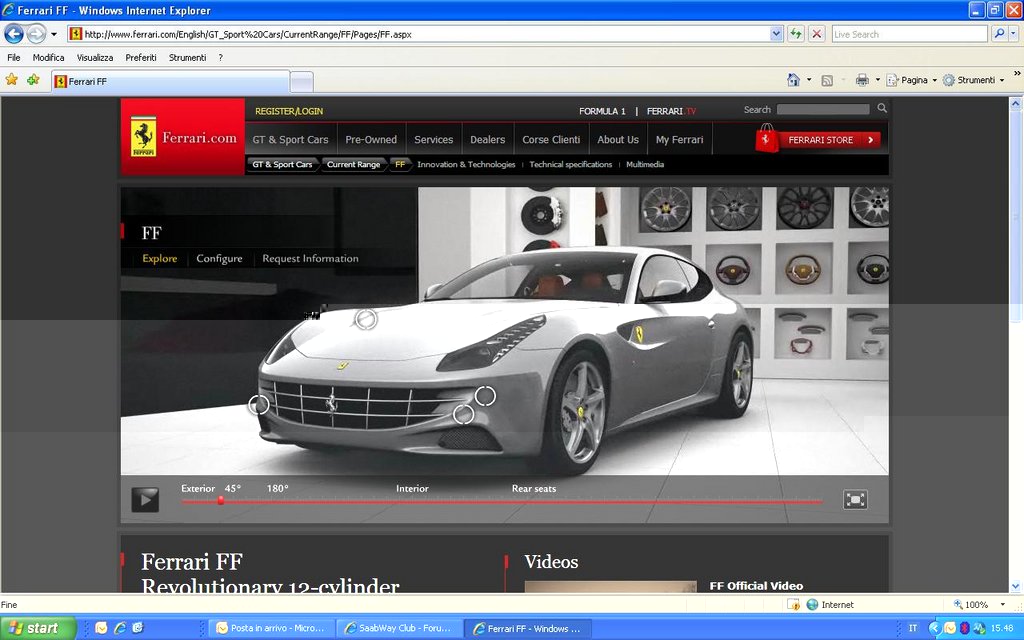Image resolution: width=1024 pixels, height=640 pixels.
Task: Click the Live Search magnifier button
Action: pyautogui.click(x=999, y=33)
